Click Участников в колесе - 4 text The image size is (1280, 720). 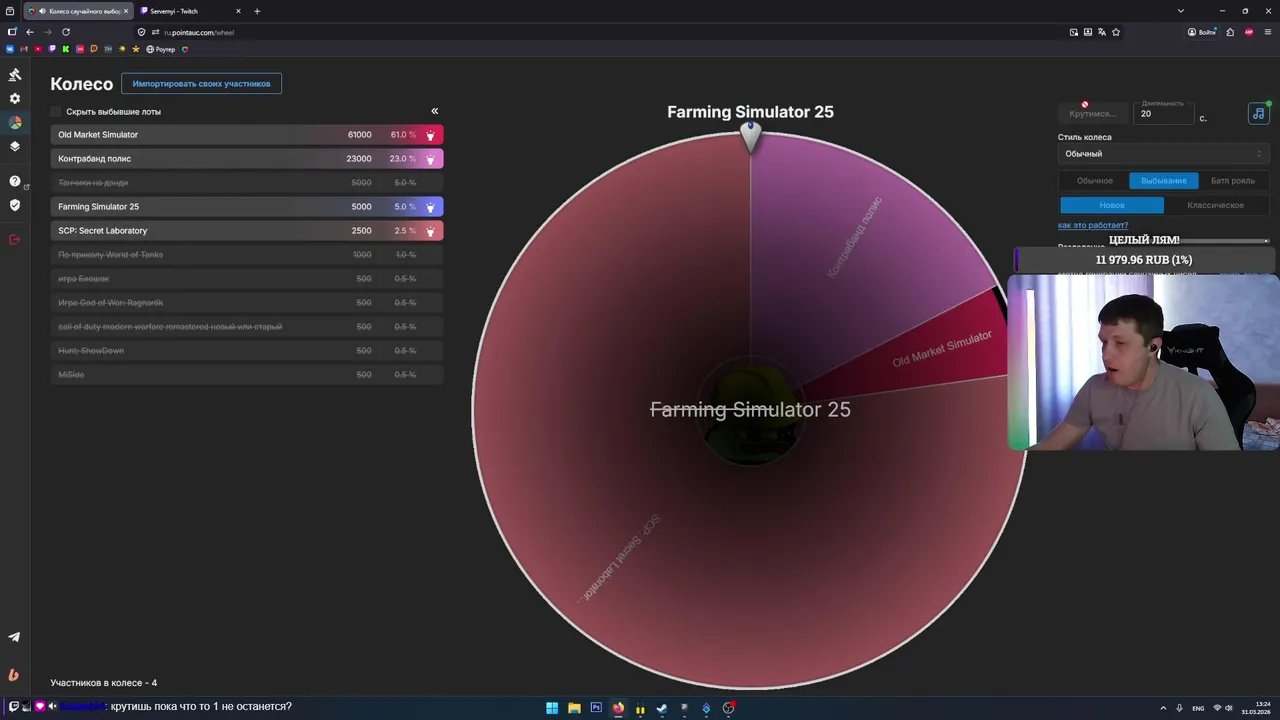point(103,683)
